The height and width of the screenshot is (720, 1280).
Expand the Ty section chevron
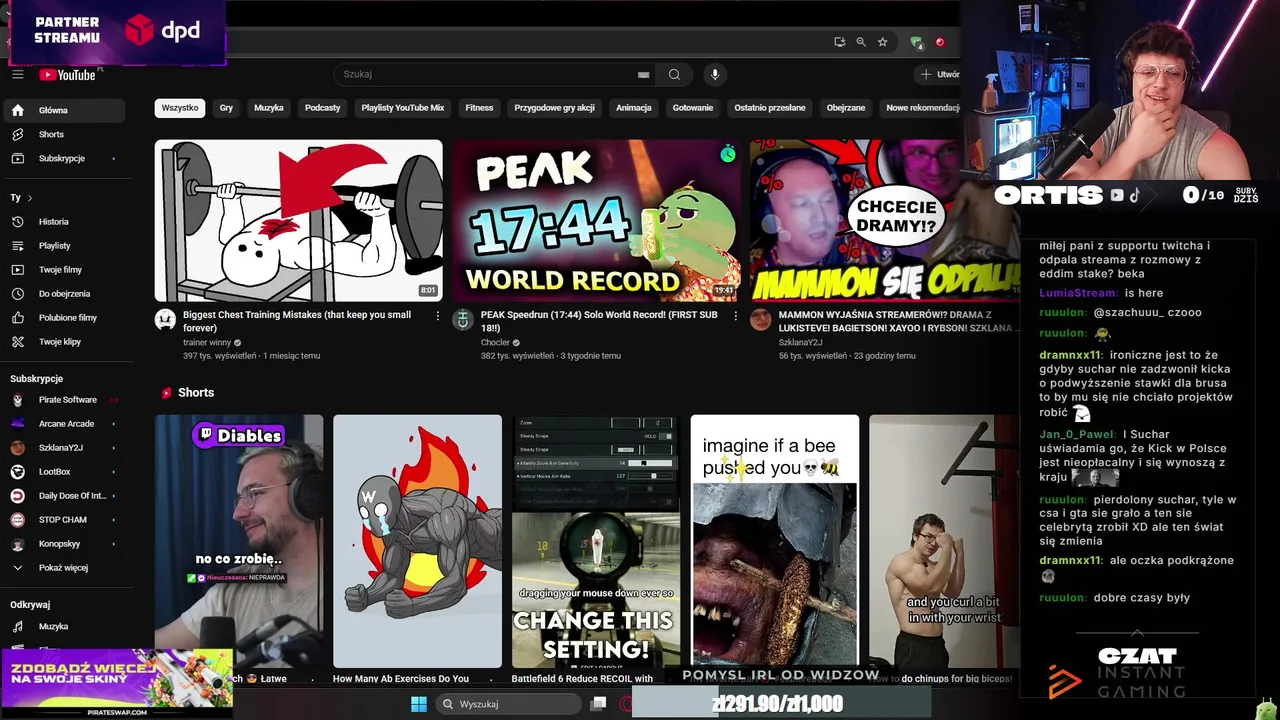point(30,198)
